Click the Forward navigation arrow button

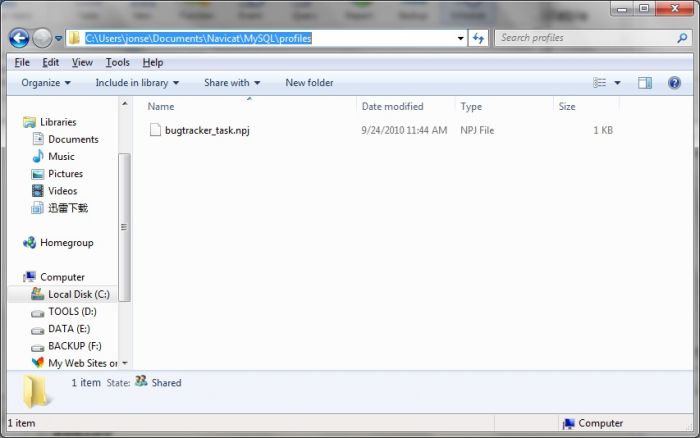click(x=42, y=38)
